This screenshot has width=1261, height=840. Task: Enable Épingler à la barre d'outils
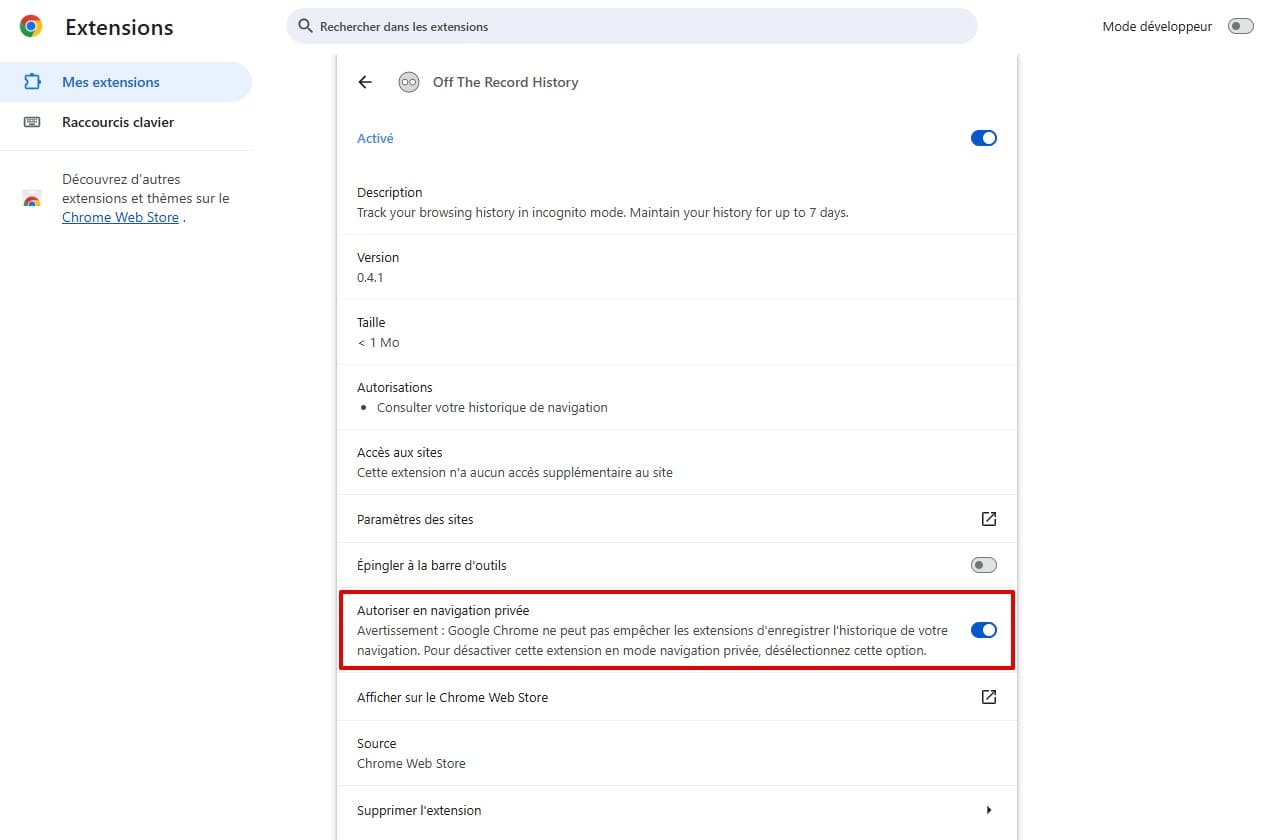(x=984, y=565)
